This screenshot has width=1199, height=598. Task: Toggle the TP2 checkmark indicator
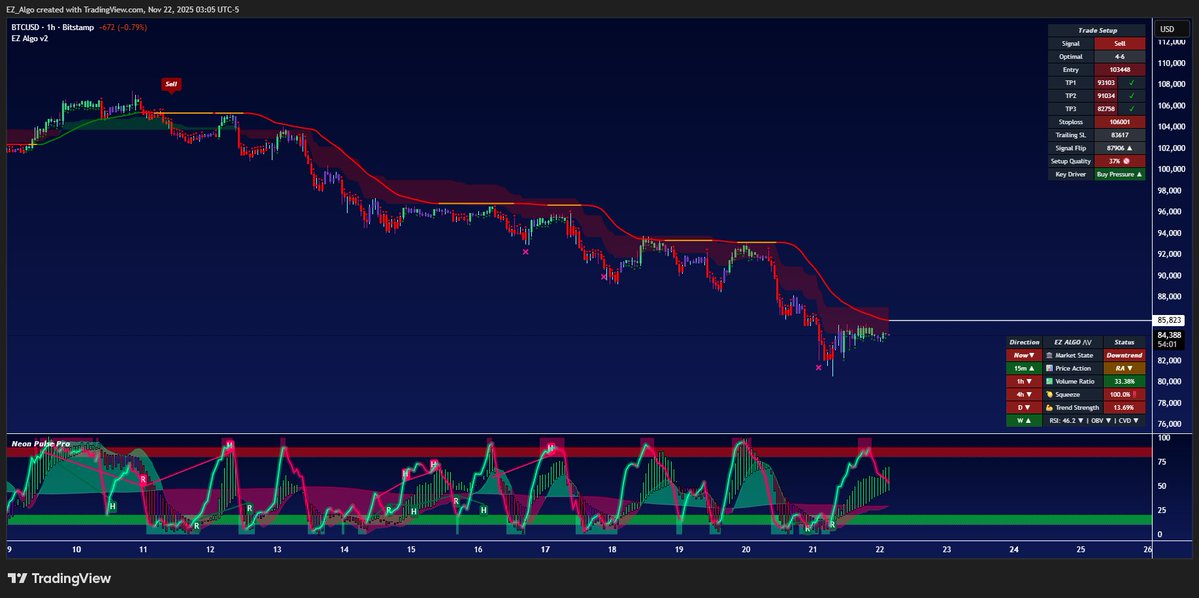(x=1131, y=96)
